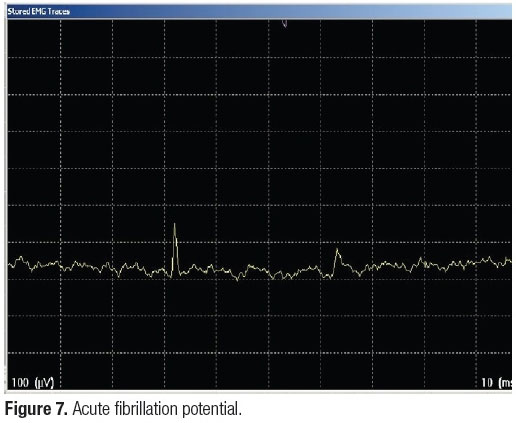Screen dimensions: 516x423
Task: Click the Stored EMG Traces title bar
Action: (x=259, y=12)
